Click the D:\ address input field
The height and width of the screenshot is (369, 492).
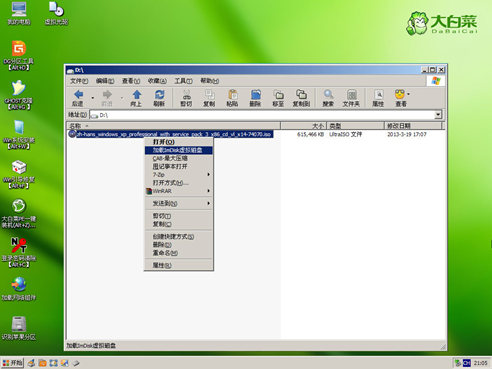click(x=262, y=115)
